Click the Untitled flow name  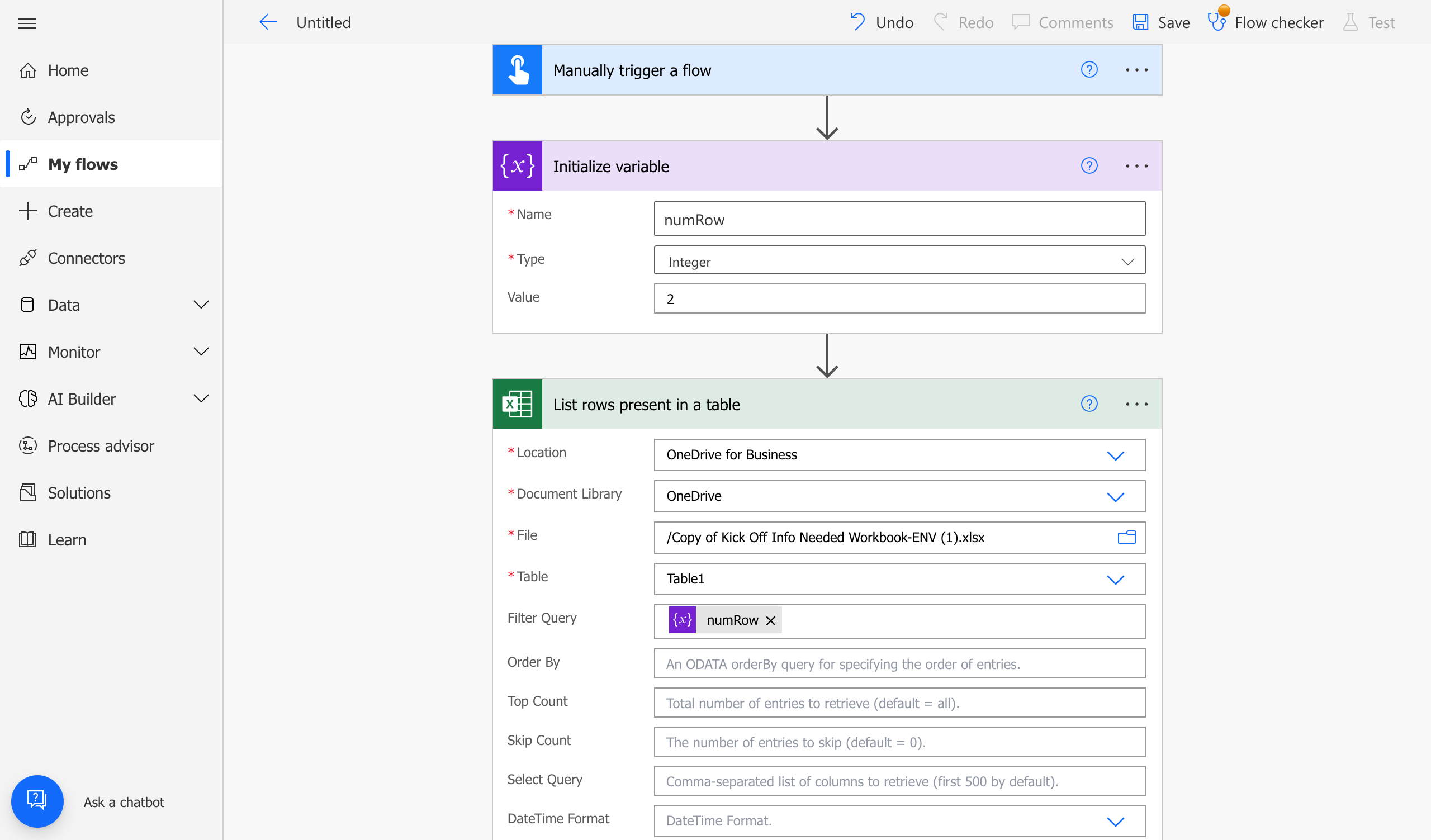(x=324, y=22)
